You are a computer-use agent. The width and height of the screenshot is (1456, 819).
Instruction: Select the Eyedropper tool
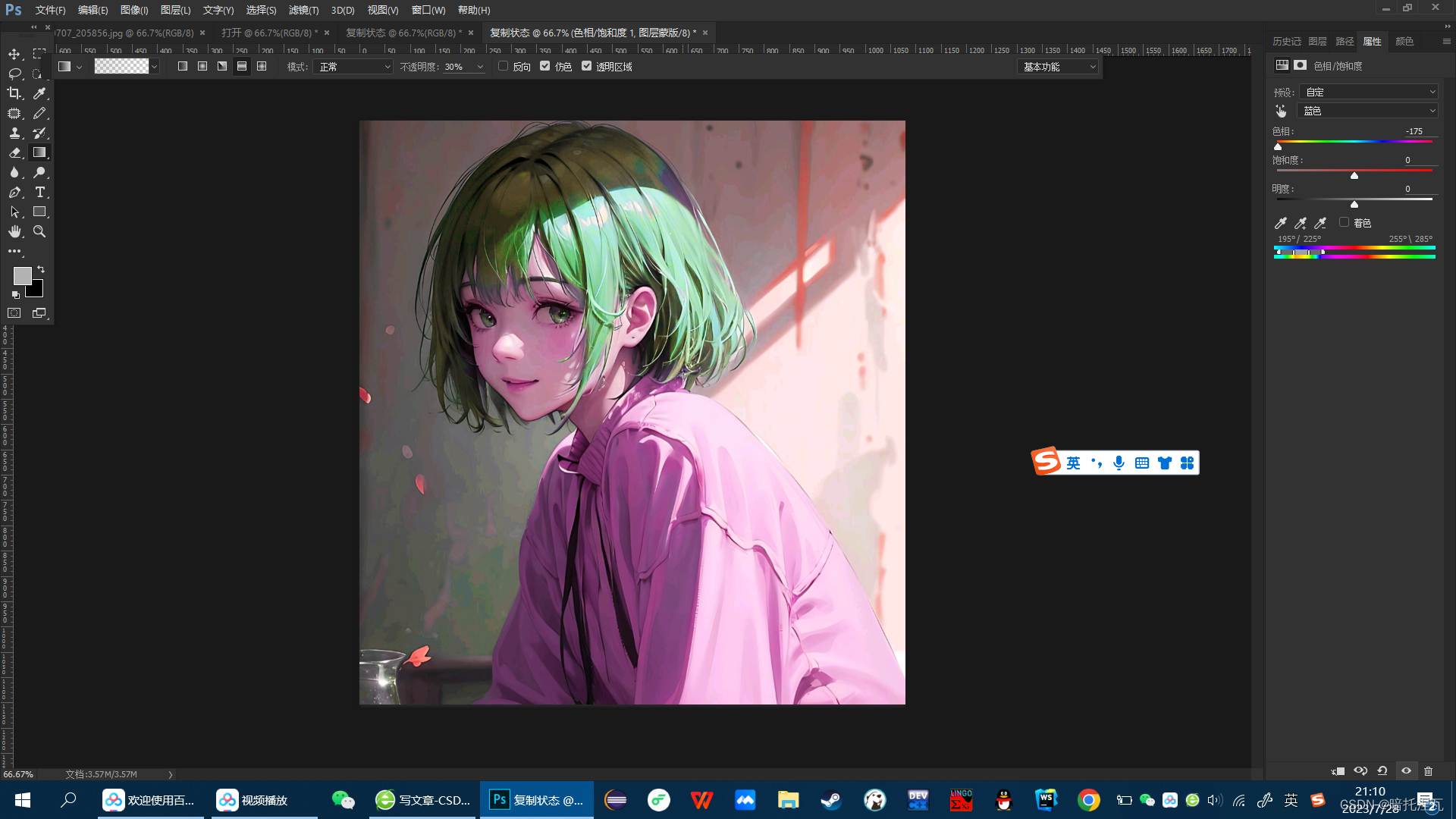pyautogui.click(x=39, y=93)
